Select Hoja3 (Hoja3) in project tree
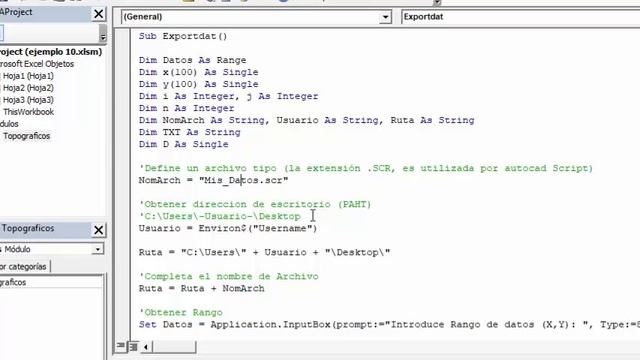The height and width of the screenshot is (360, 640). [28, 100]
